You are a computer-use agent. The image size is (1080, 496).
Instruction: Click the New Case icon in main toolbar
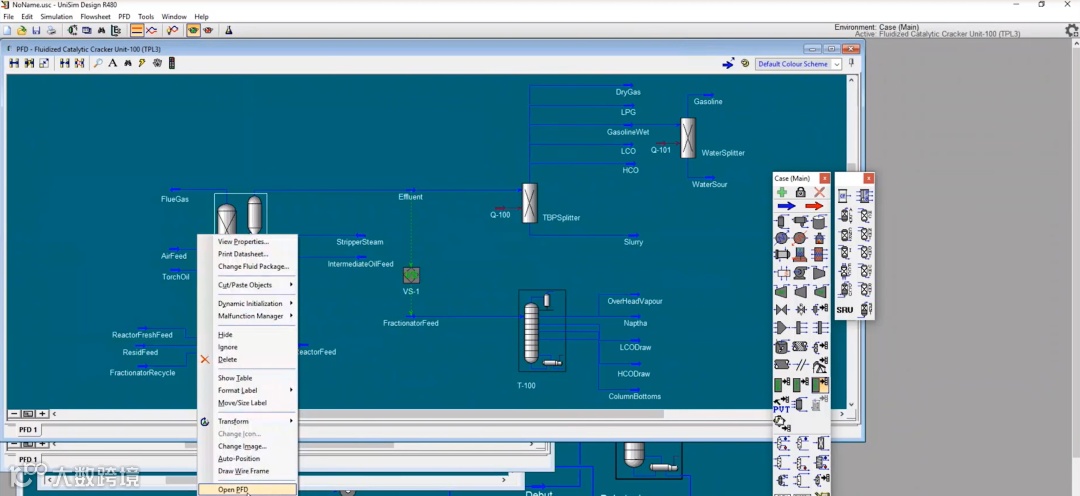coord(8,30)
